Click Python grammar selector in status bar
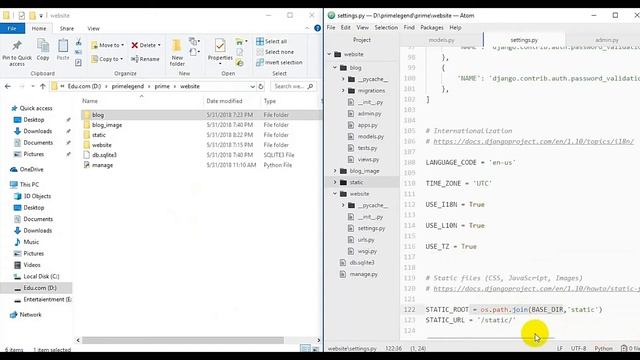640x360 pixels. pyautogui.click(x=603, y=348)
